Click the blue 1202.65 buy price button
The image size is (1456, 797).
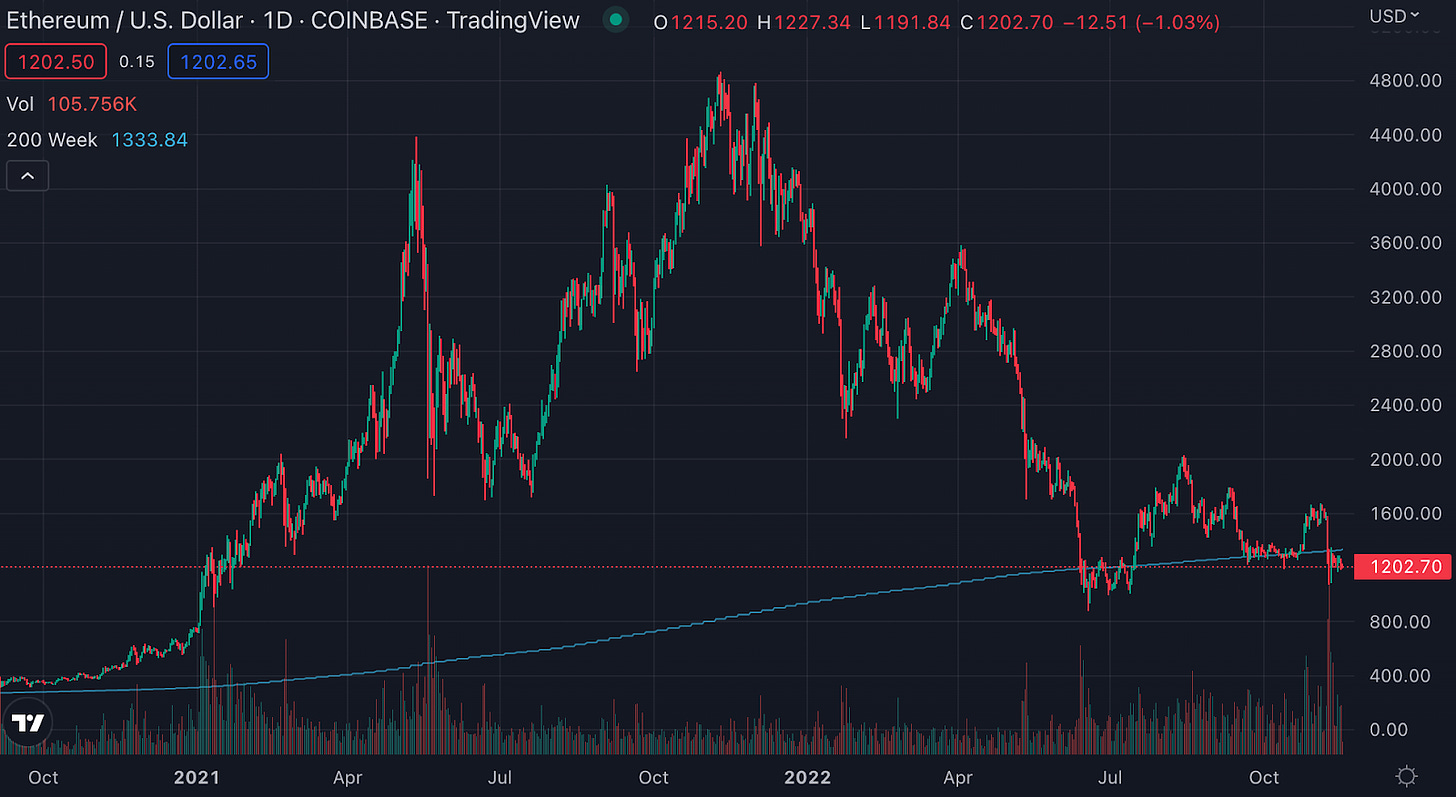(218, 62)
